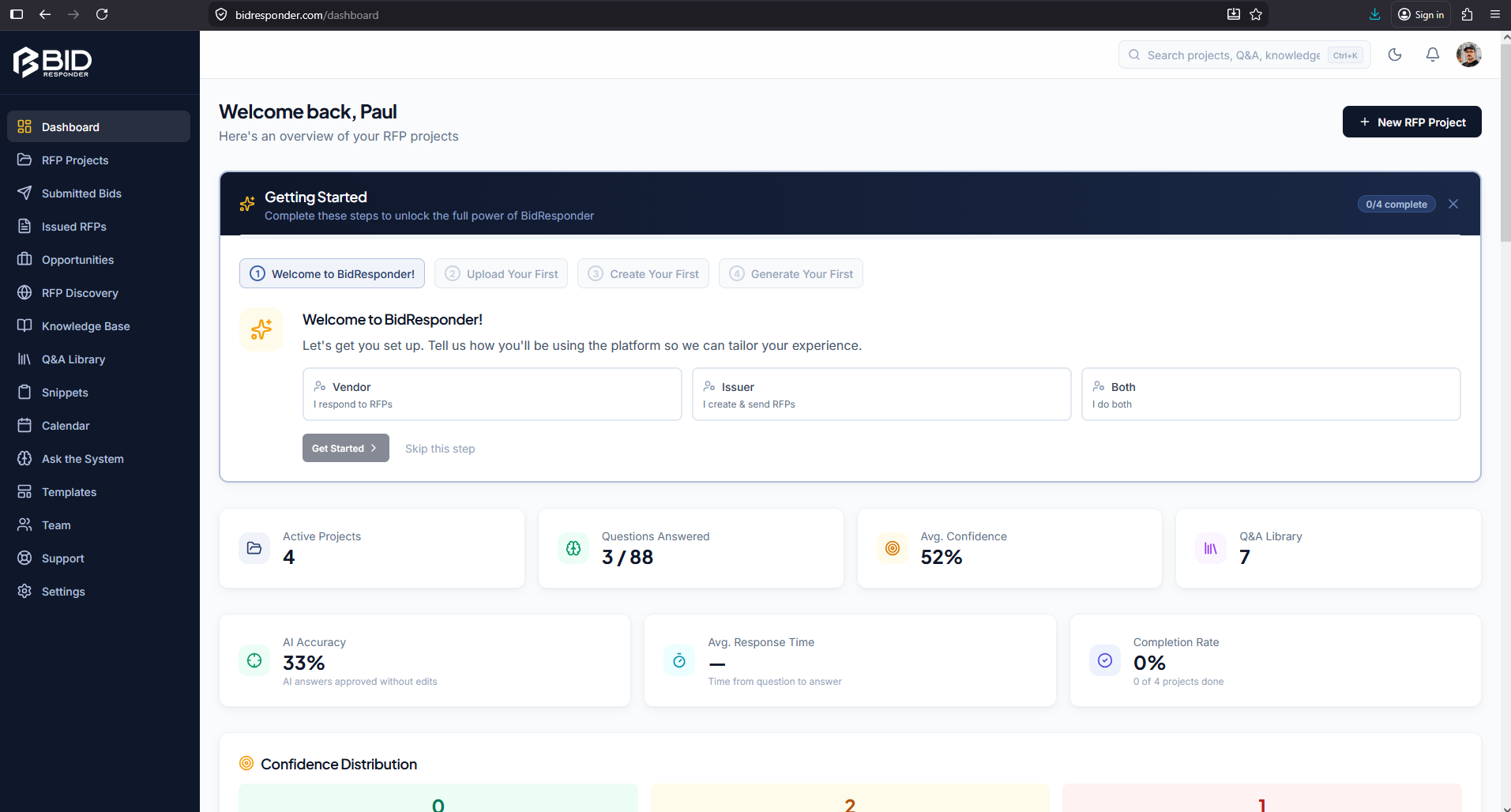Click the 0/4 complete progress badge
Screen dimensions: 1511x812
[1396, 204]
